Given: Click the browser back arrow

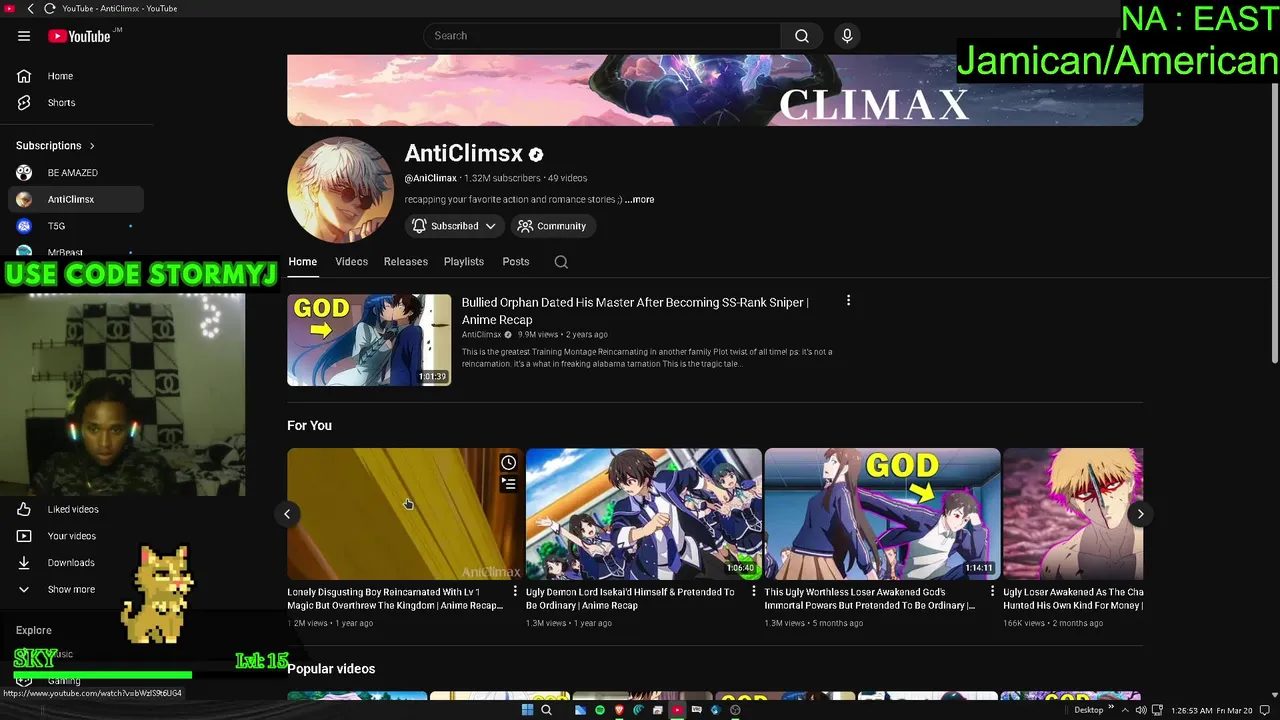Looking at the screenshot, I should coord(31,9).
